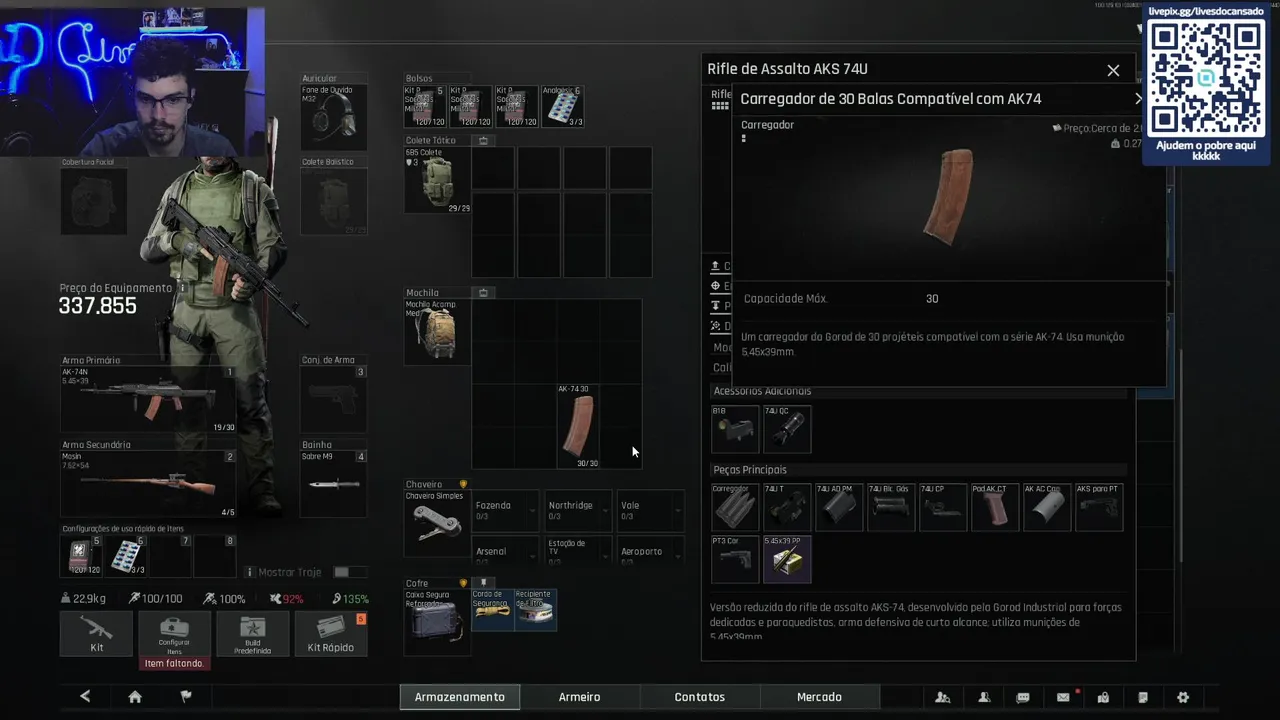Select the PT3 Cor part
The width and height of the screenshot is (1280, 720).
coord(734,559)
